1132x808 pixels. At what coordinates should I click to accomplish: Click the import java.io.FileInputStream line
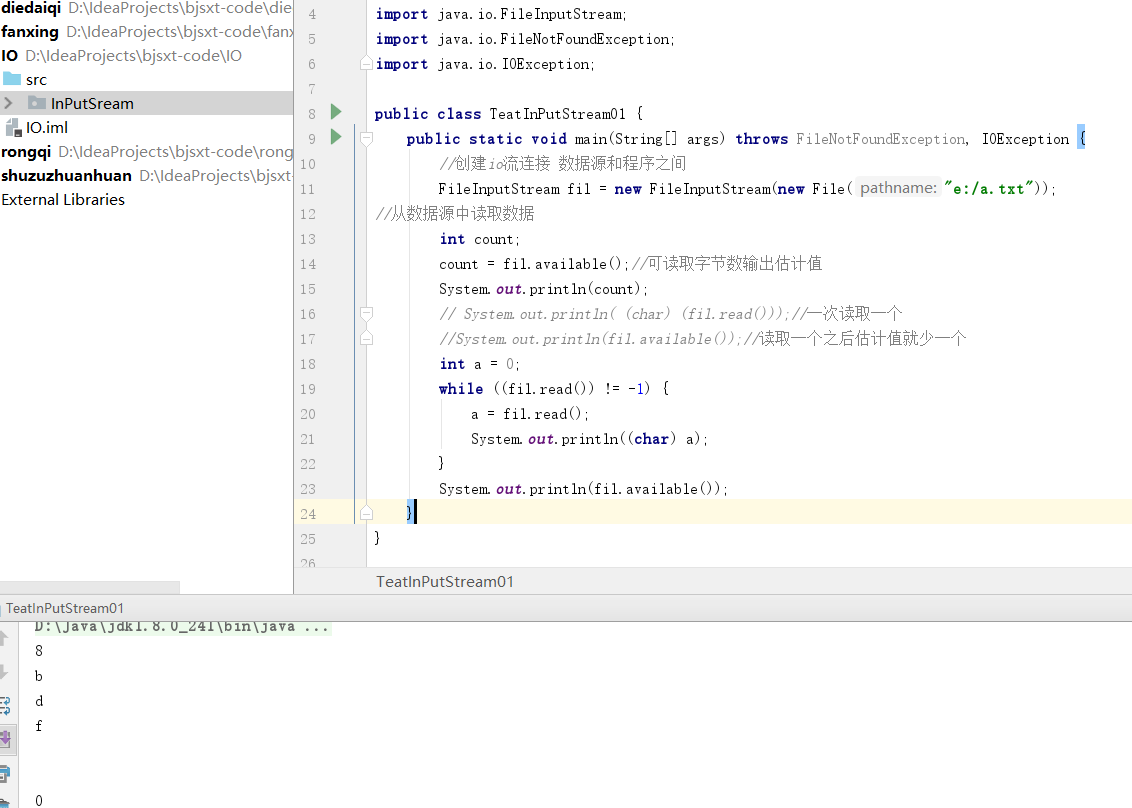pos(501,14)
